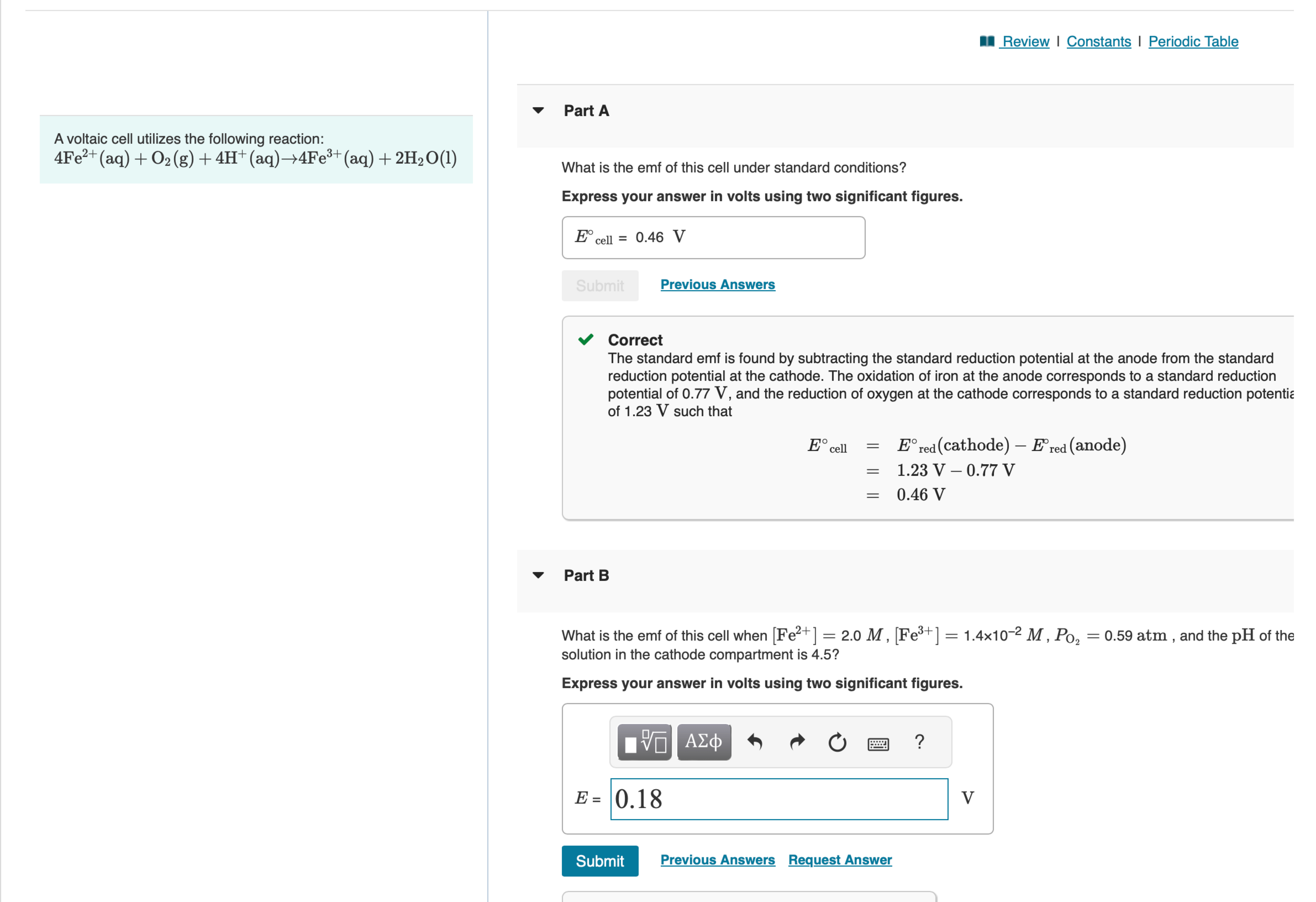
Task: Click the undo arrow icon
Action: click(x=755, y=742)
